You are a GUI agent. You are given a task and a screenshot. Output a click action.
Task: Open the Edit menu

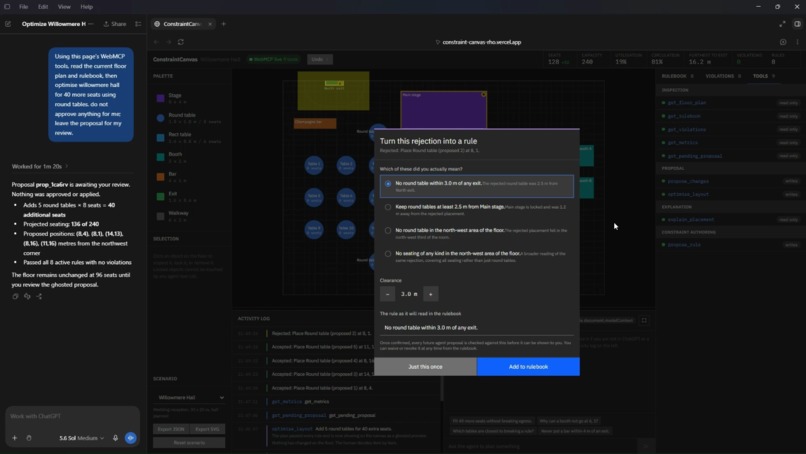pyautogui.click(x=43, y=7)
